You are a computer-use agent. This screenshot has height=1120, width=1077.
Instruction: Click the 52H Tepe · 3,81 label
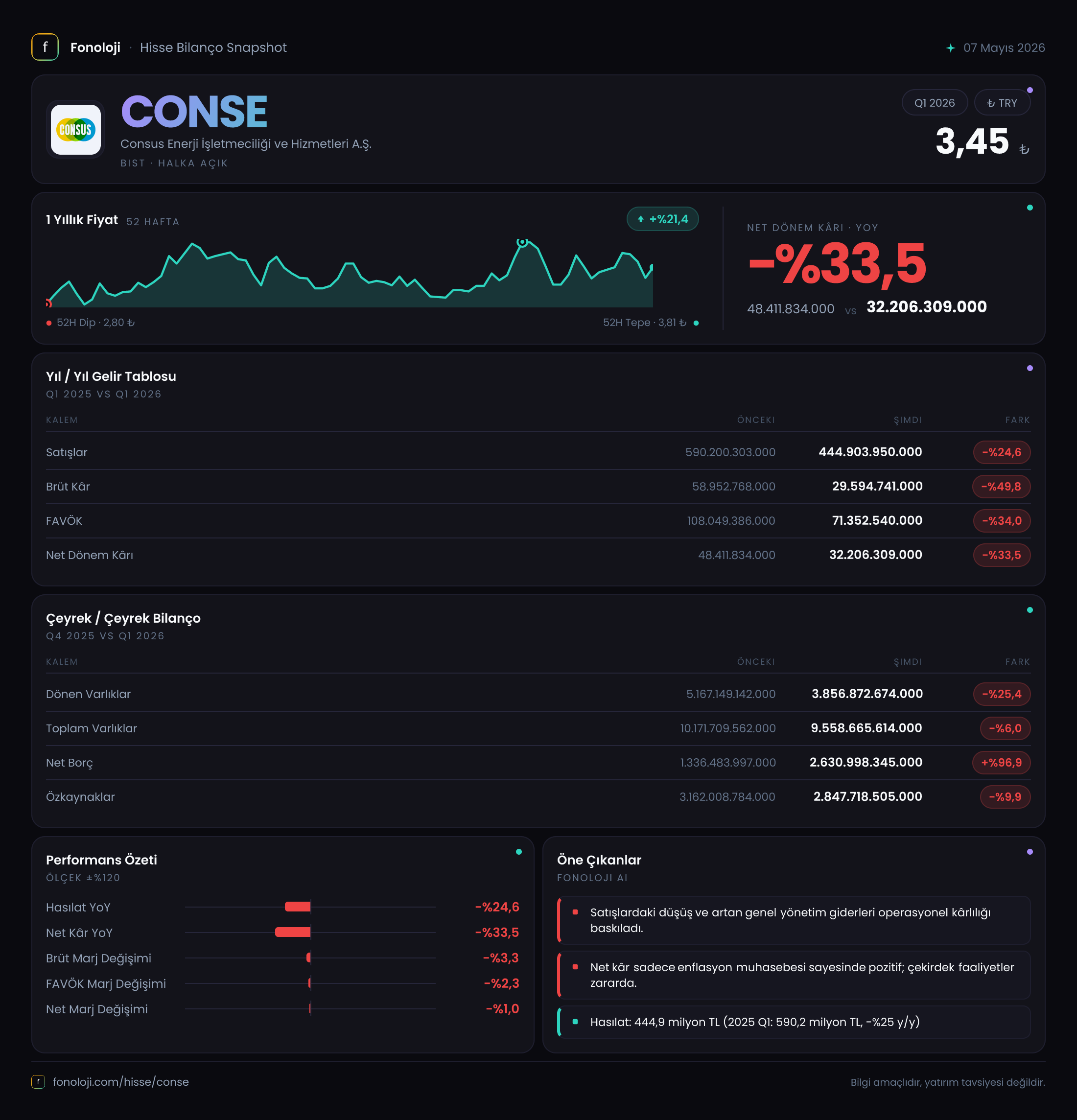point(644,322)
